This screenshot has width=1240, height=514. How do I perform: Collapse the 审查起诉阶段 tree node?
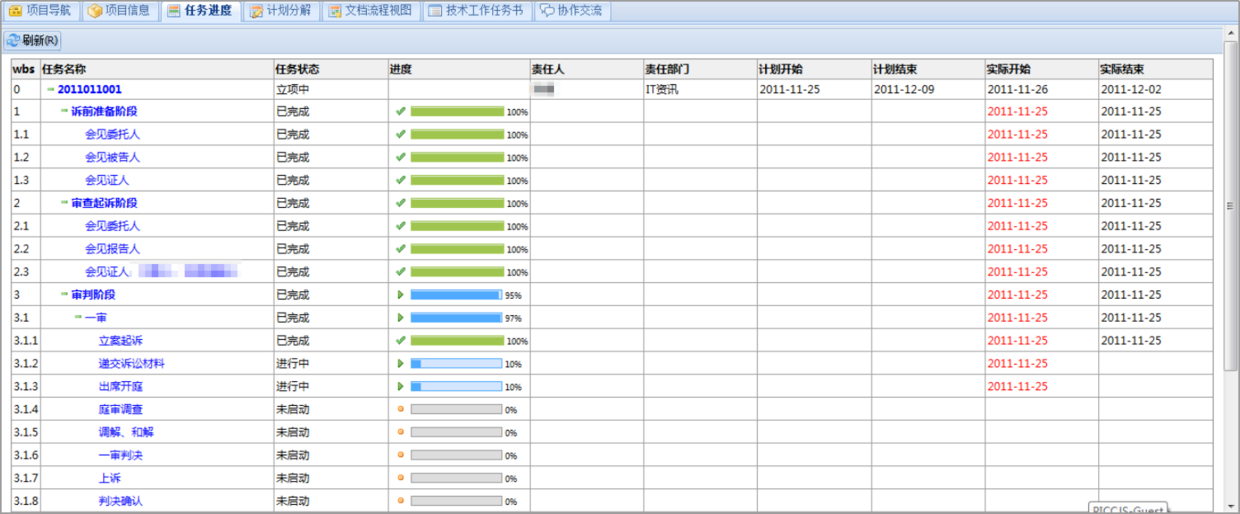click(64, 203)
